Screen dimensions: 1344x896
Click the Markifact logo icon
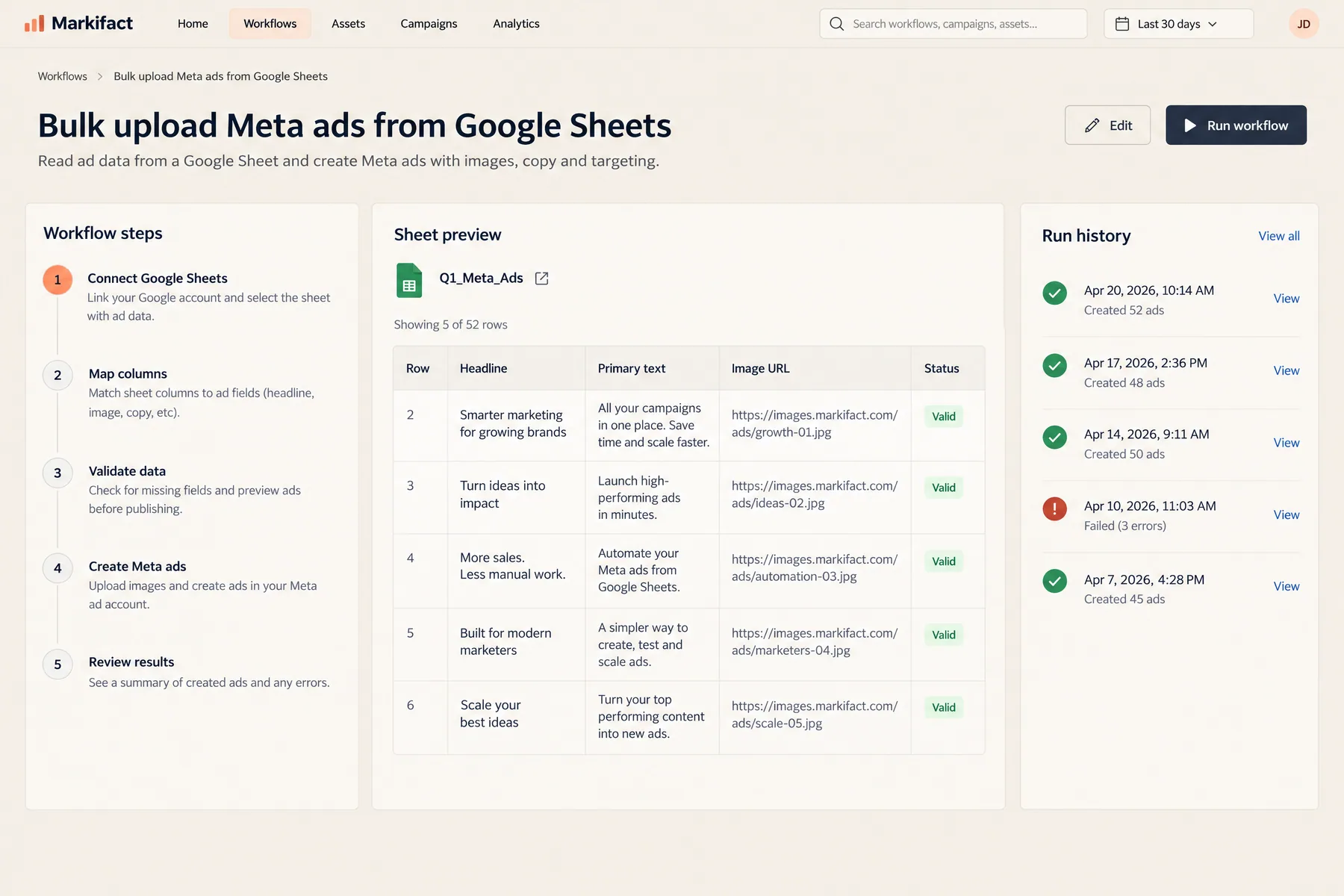coord(34,24)
